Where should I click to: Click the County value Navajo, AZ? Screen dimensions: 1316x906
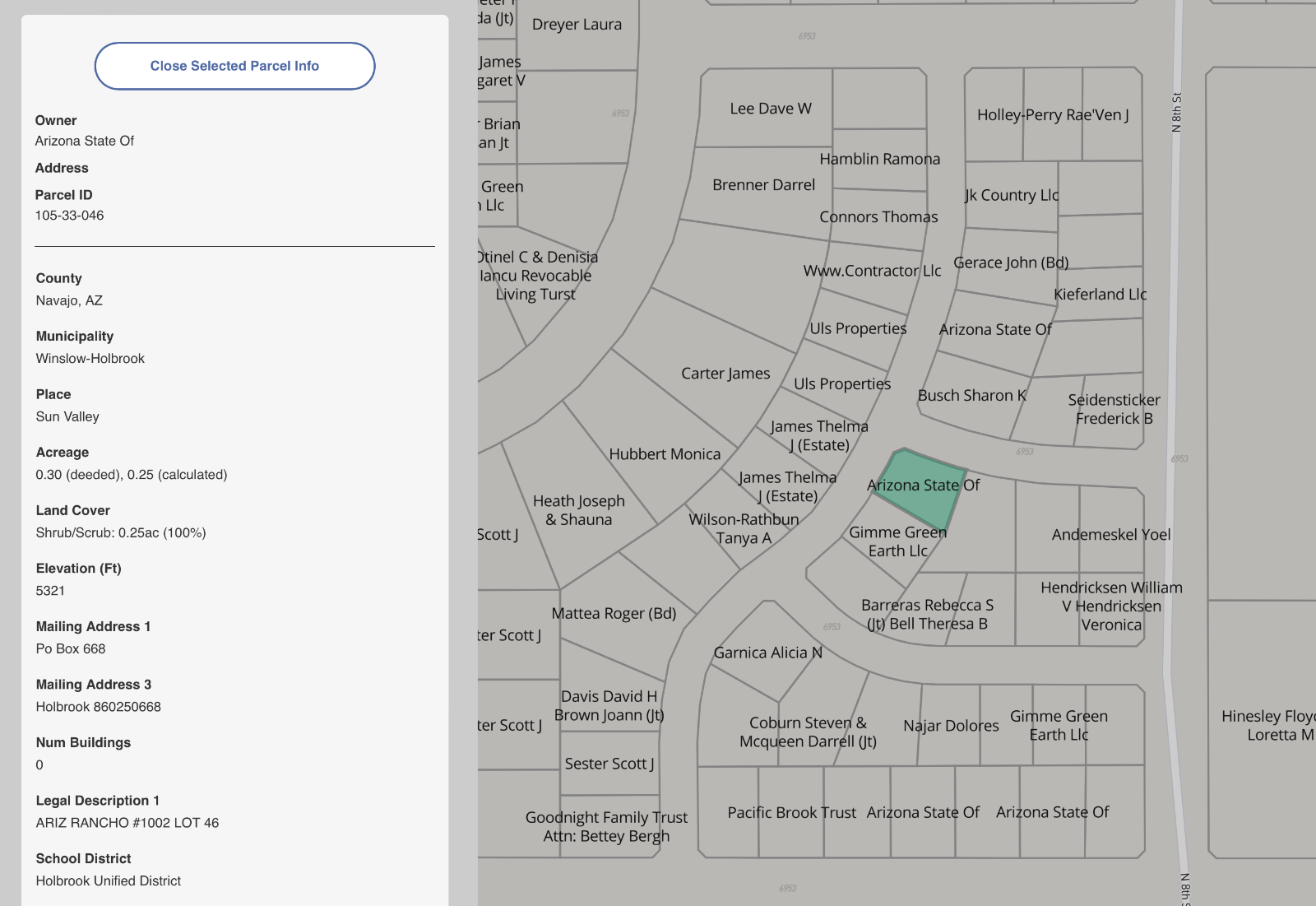click(69, 300)
